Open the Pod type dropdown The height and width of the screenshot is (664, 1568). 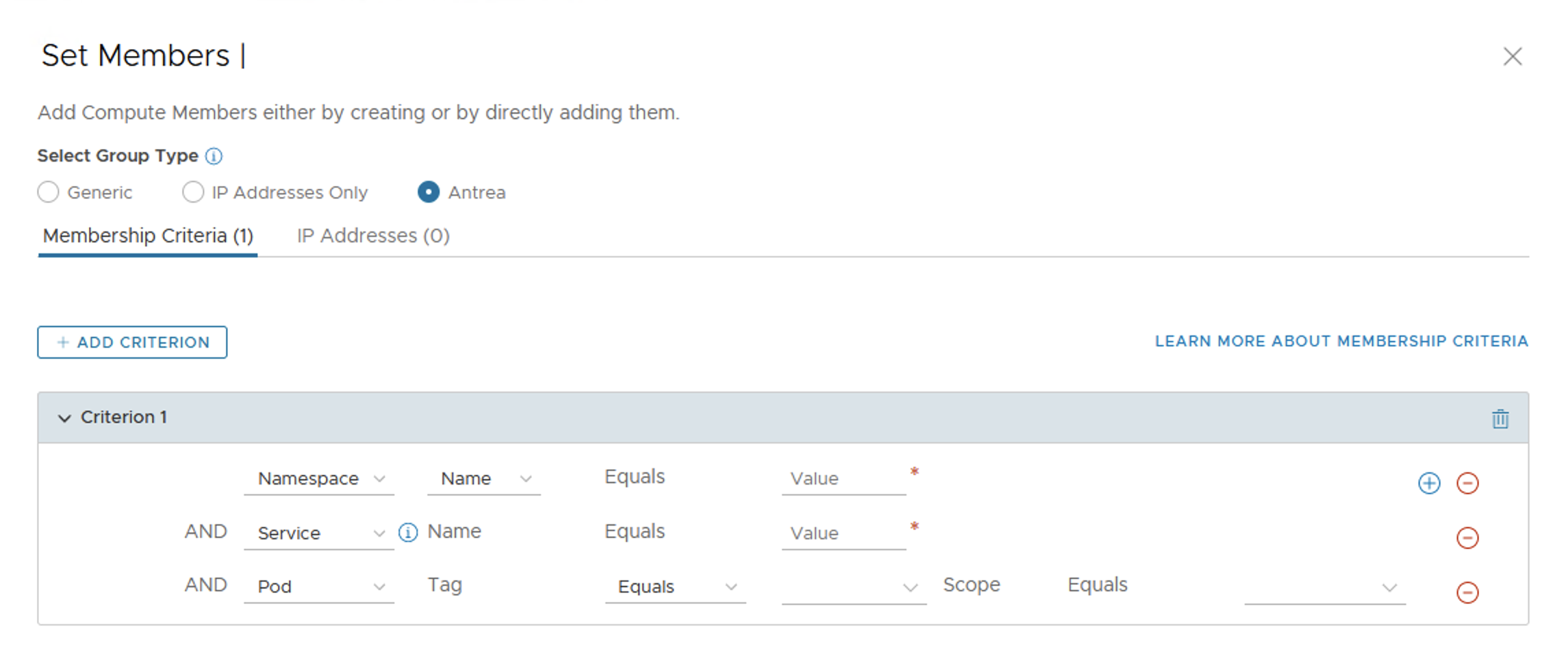tap(319, 587)
